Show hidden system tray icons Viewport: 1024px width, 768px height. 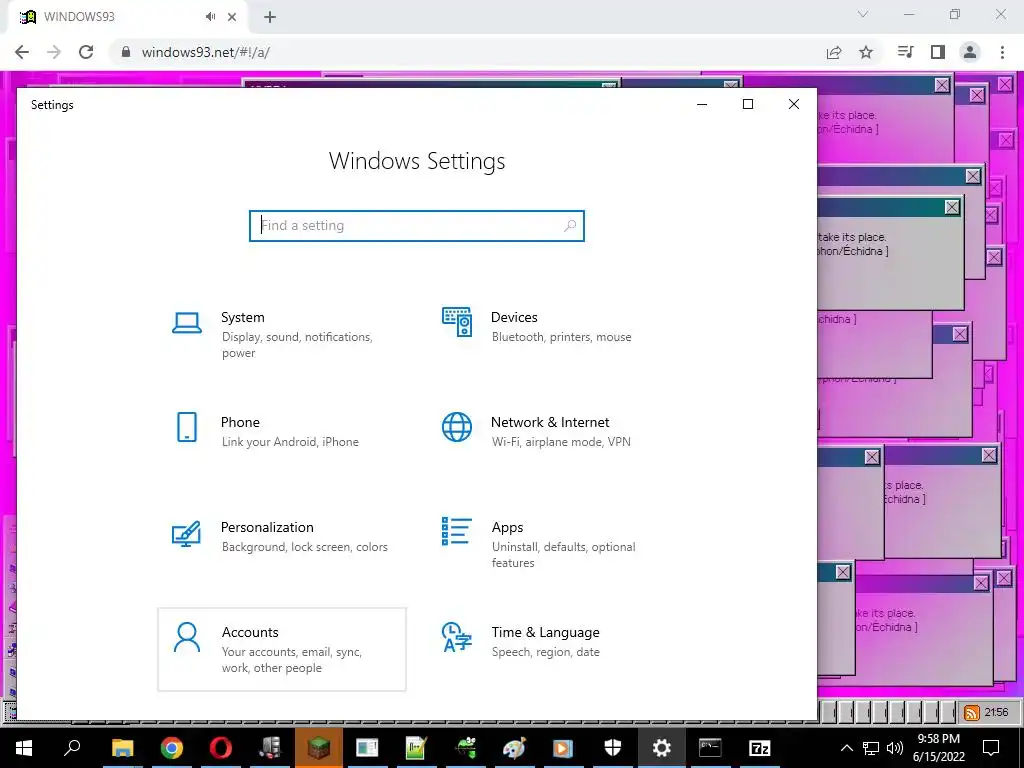point(846,748)
